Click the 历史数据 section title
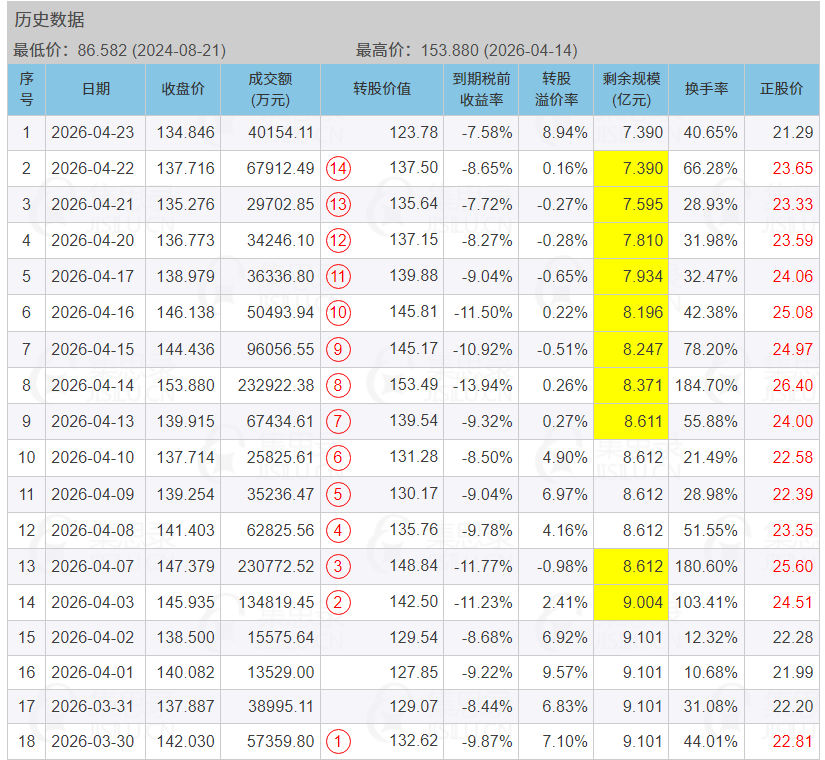The height and width of the screenshot is (760, 825). [x=49, y=20]
